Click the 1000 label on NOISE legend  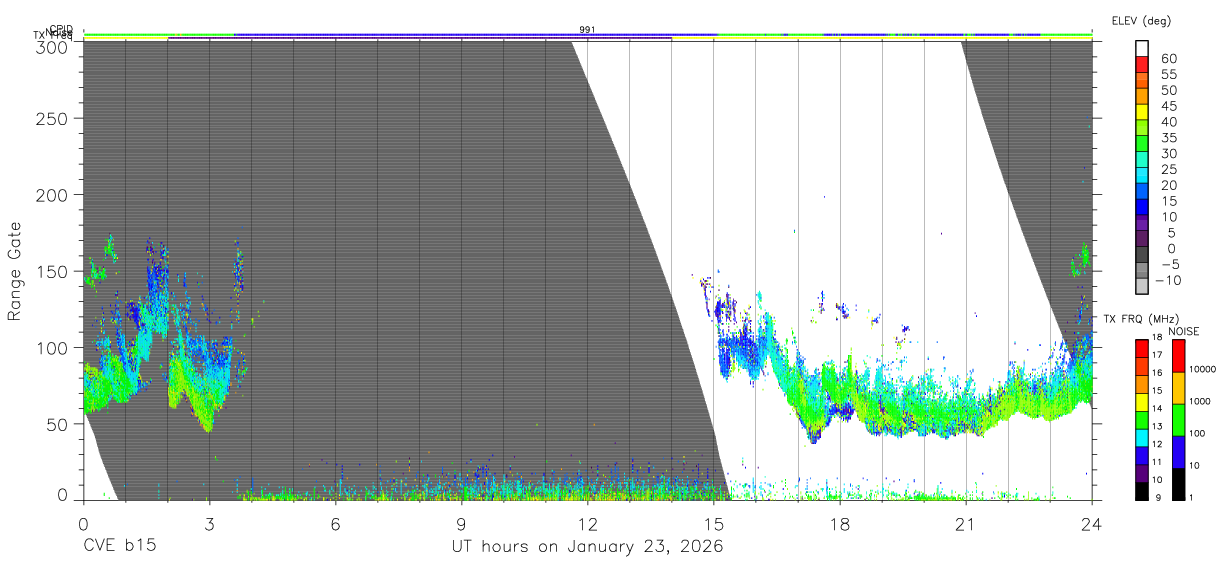pyautogui.click(x=1200, y=401)
